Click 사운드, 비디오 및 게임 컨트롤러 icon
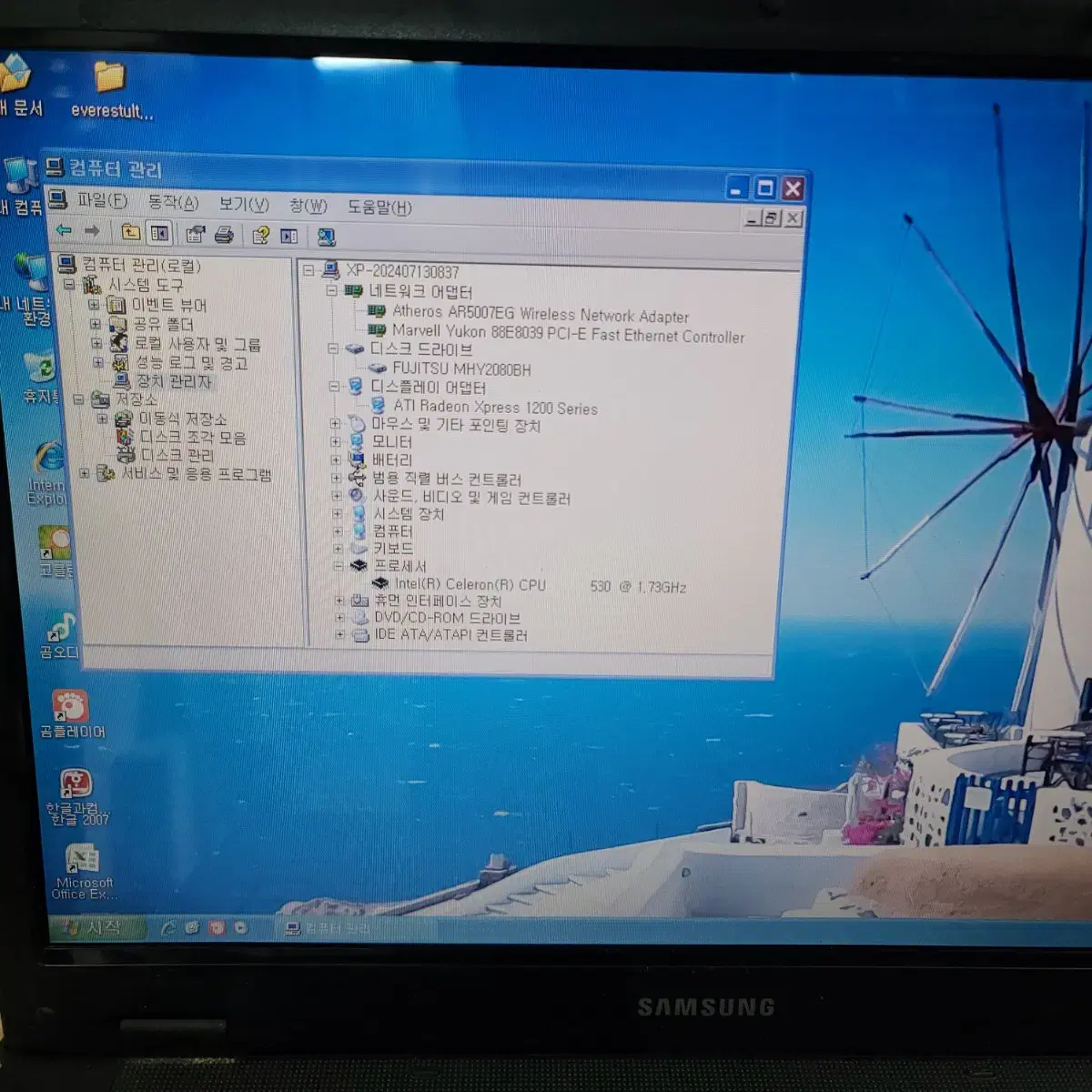The height and width of the screenshot is (1092, 1092). coord(359,497)
